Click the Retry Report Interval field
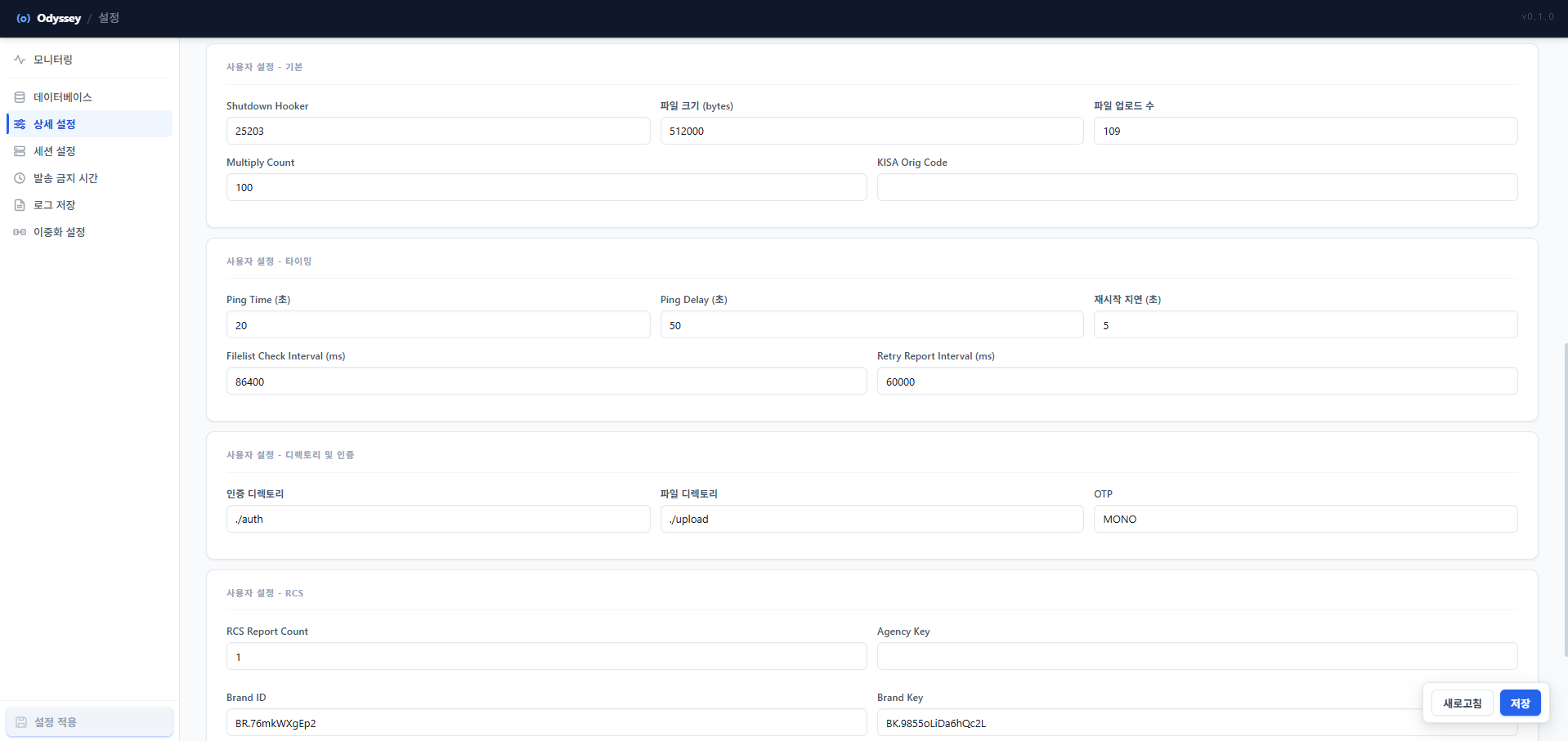1568x741 pixels. pos(1198,382)
